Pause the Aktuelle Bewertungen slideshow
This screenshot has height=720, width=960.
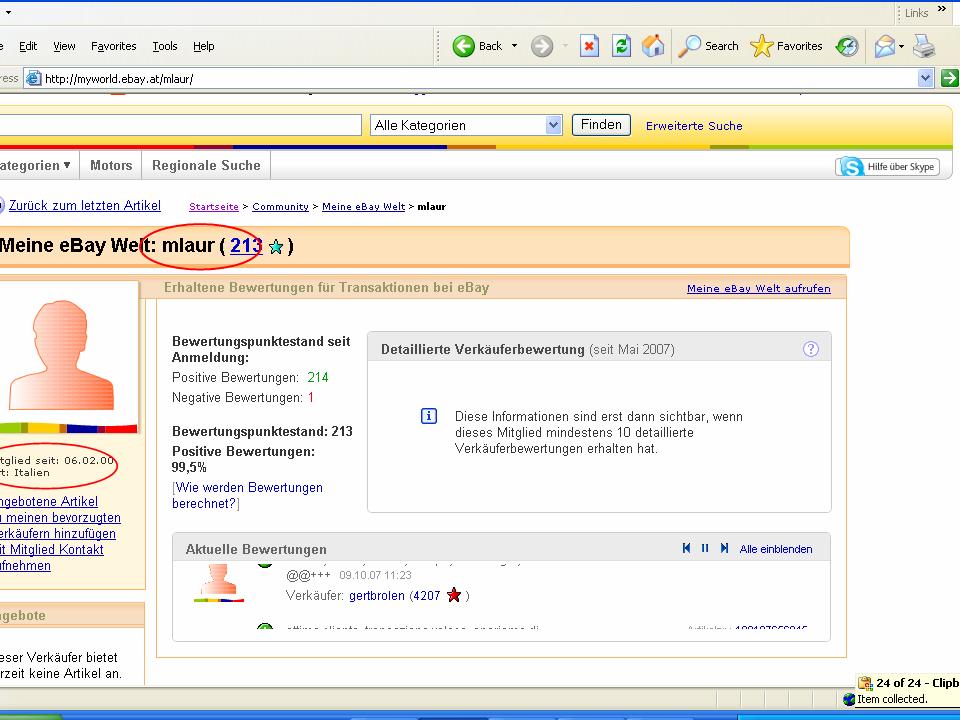click(705, 548)
